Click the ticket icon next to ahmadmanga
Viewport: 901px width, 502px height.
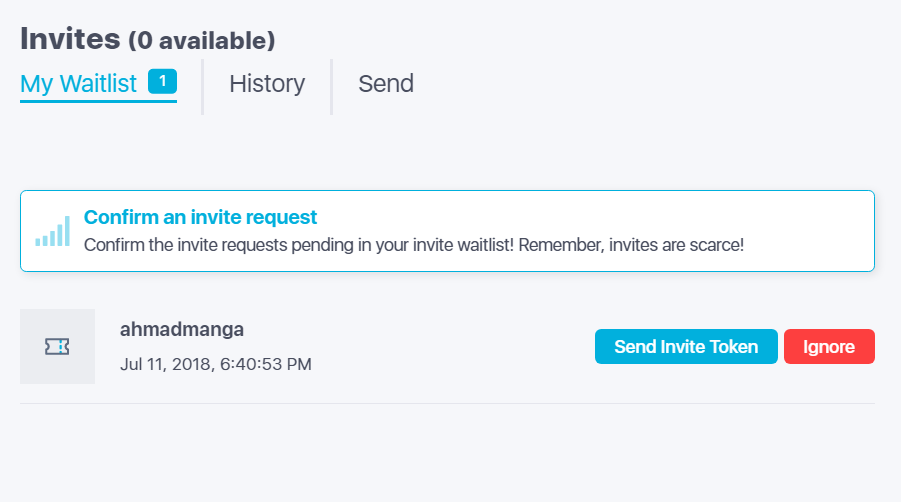coord(57,346)
